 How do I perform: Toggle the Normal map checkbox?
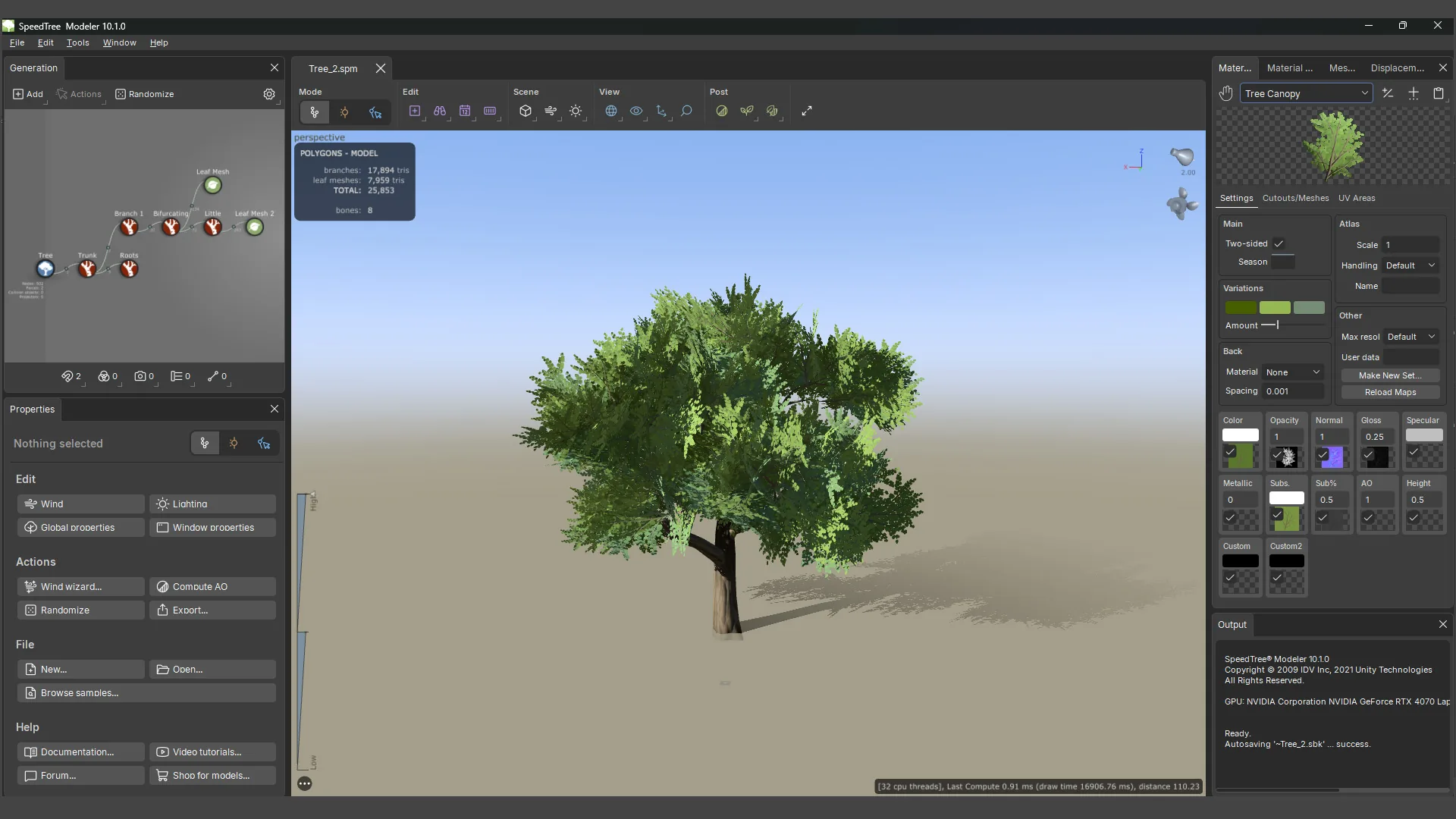point(1323,455)
